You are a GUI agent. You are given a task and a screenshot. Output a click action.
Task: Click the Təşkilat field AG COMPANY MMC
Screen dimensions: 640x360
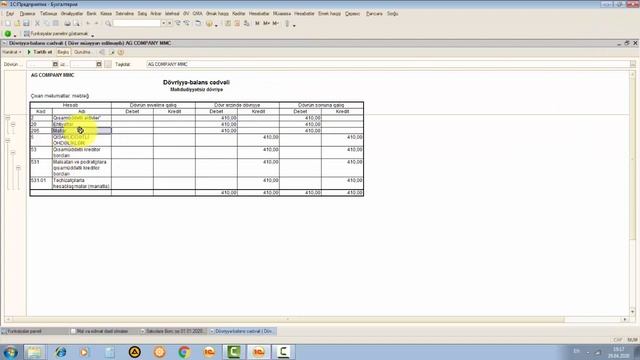388,64
